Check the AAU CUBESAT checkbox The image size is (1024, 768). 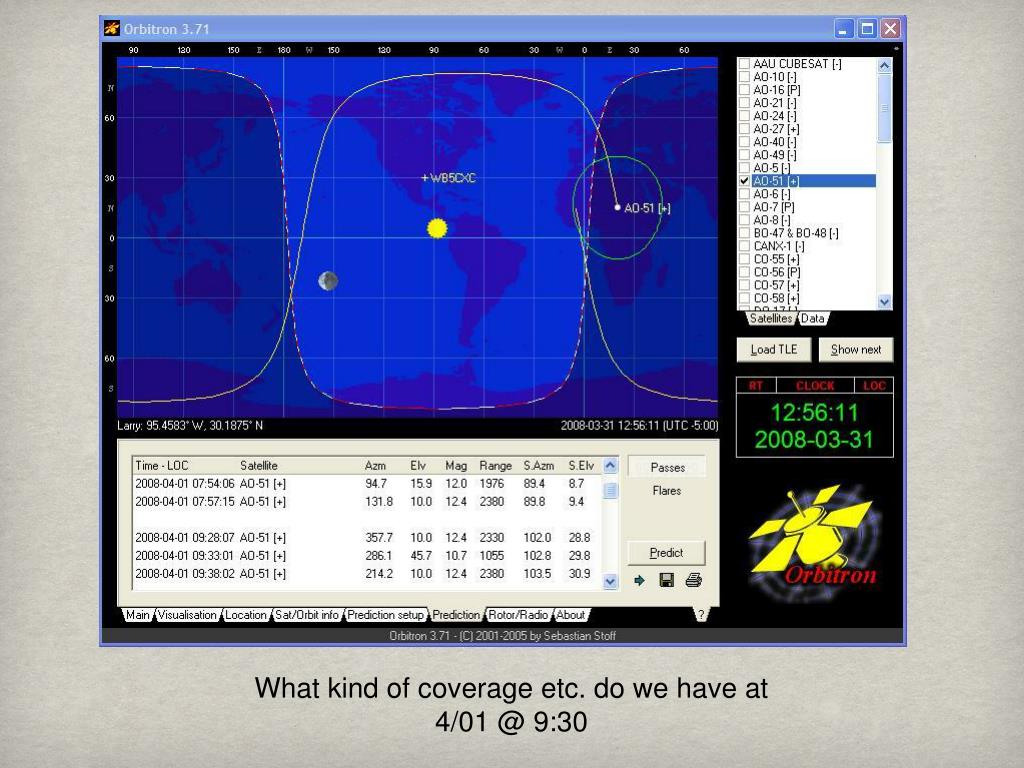pos(744,64)
